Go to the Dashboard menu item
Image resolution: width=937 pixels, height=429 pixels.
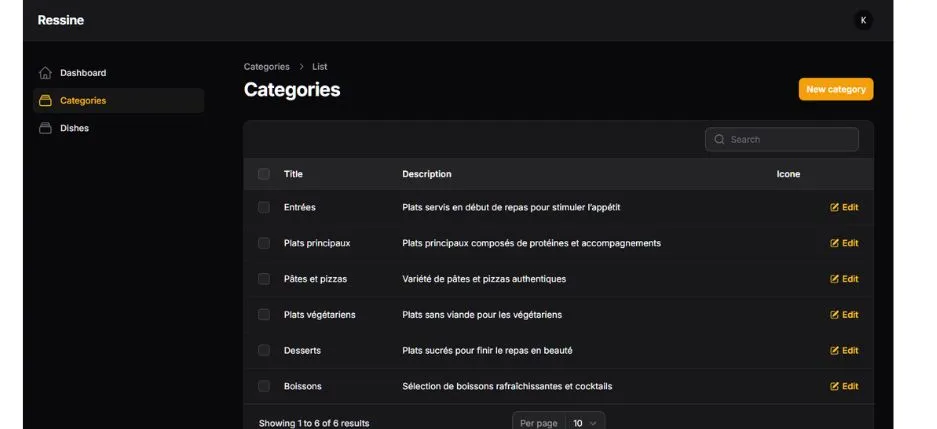click(82, 73)
